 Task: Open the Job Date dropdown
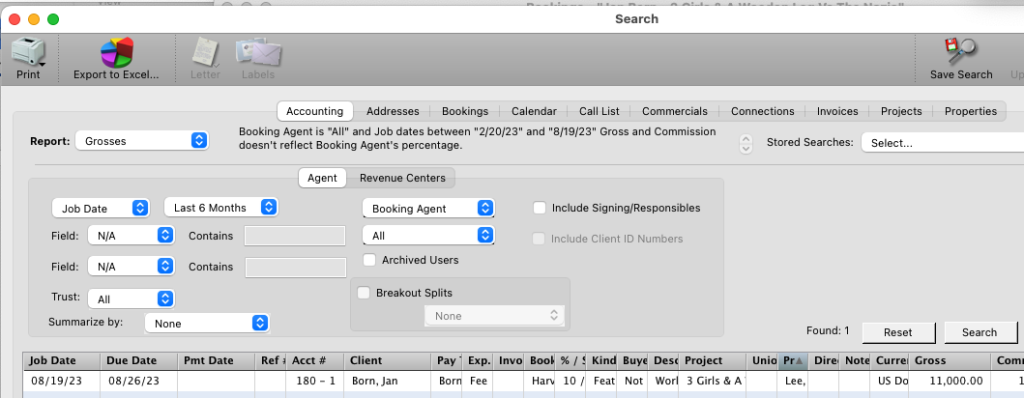point(101,208)
